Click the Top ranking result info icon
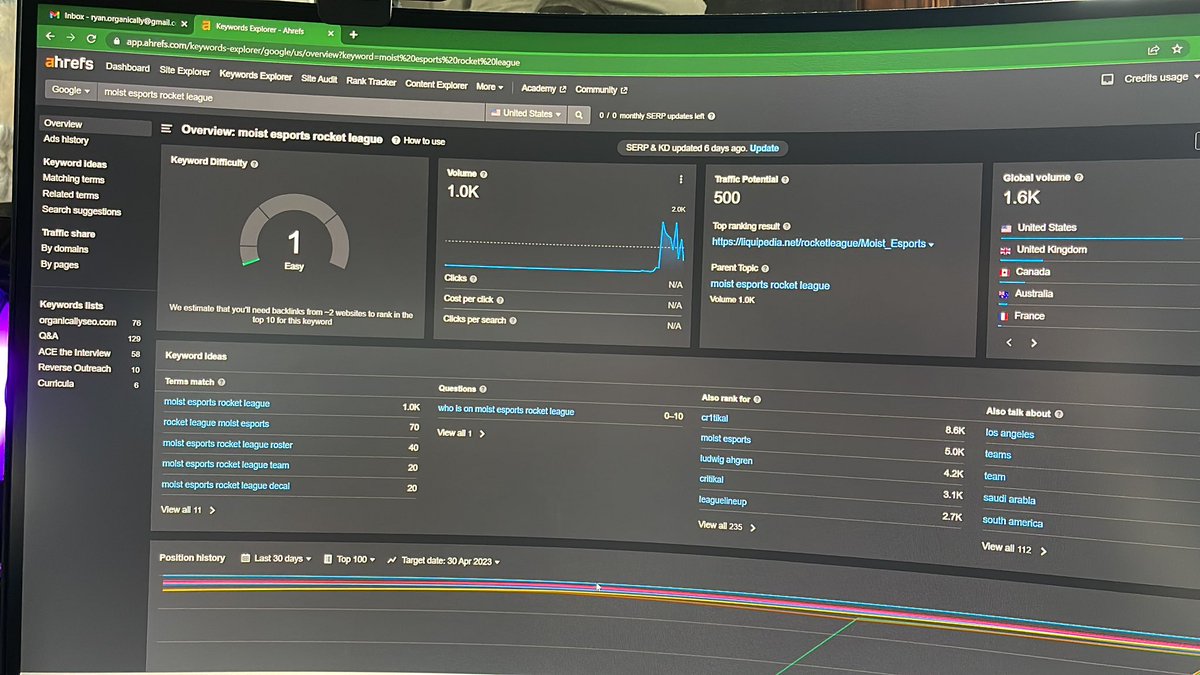 pos(787,227)
